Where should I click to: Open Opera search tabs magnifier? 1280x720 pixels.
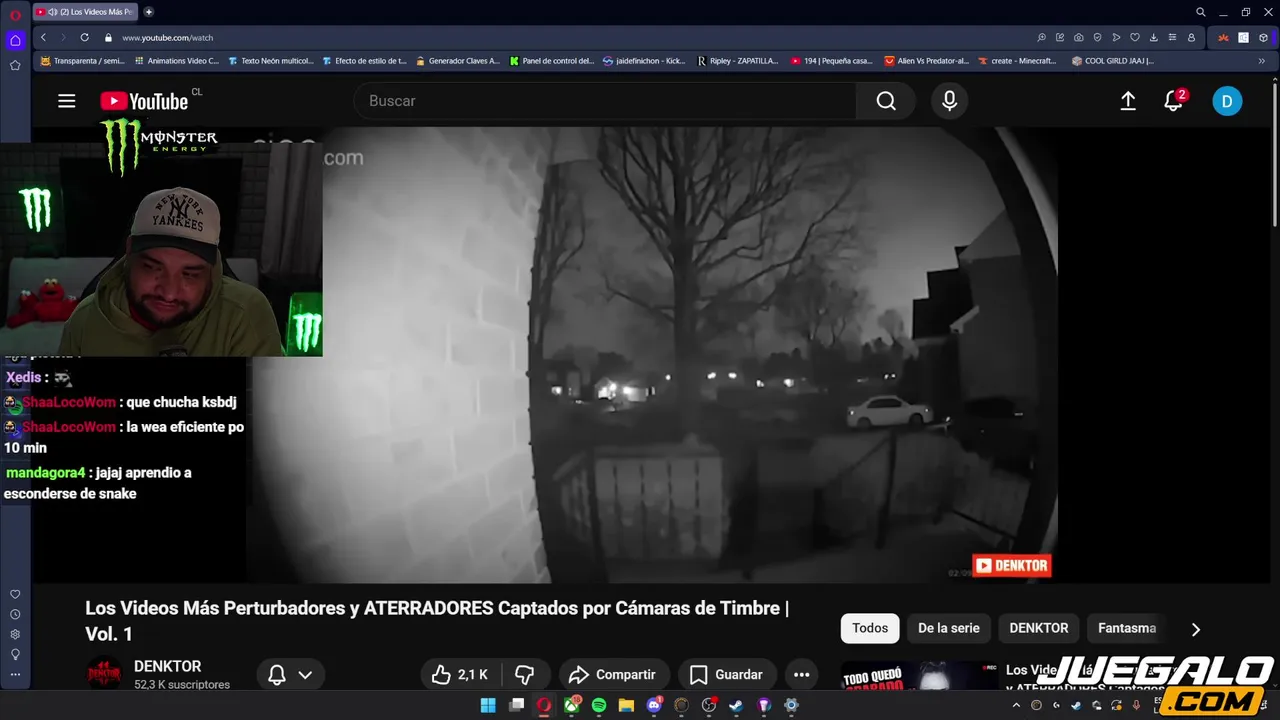click(x=1201, y=12)
